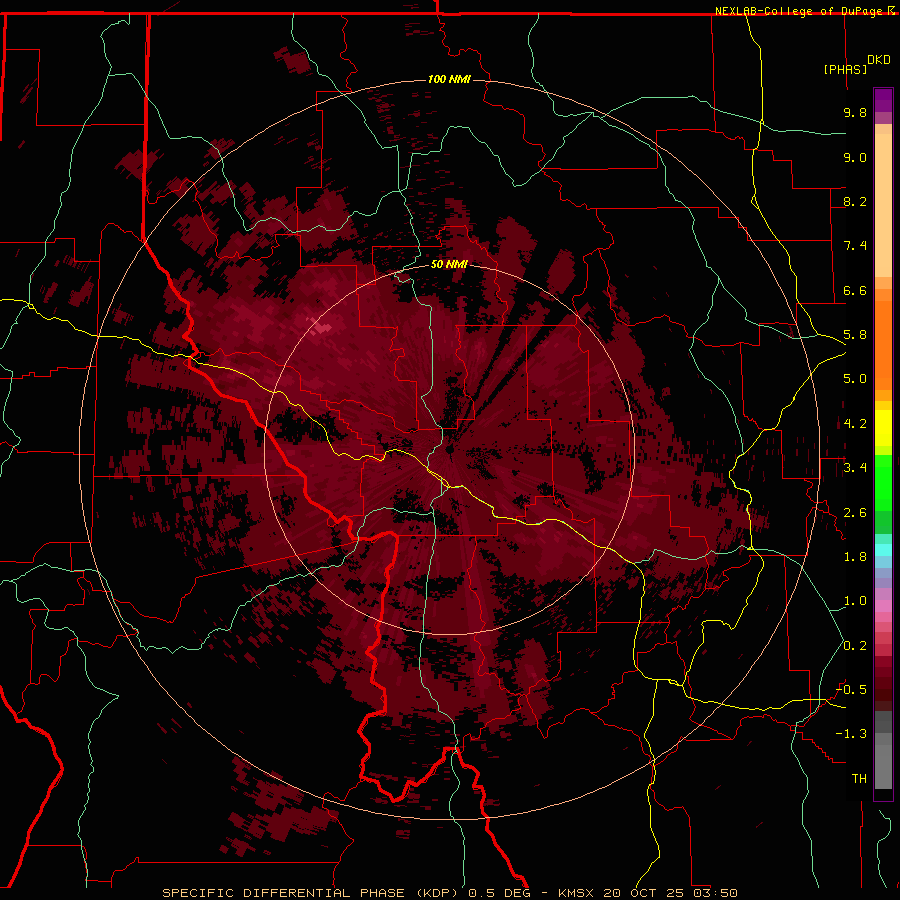900x900 pixels.
Task: Click the 1.8 value on the color scale
Action: tap(855, 557)
